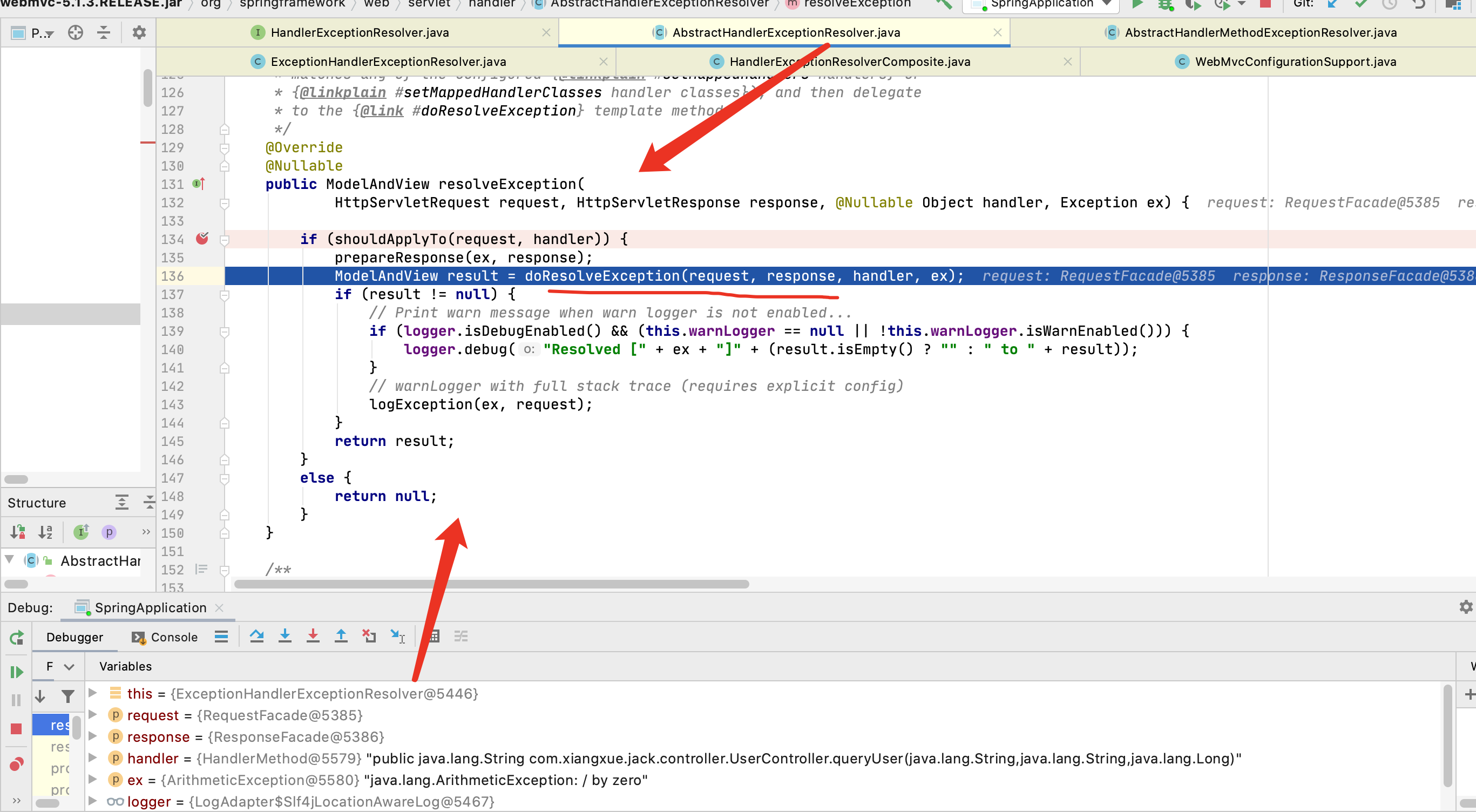The image size is (1476, 812).
Task: Click the Git Update Project blue arrow
Action: tap(1333, 4)
